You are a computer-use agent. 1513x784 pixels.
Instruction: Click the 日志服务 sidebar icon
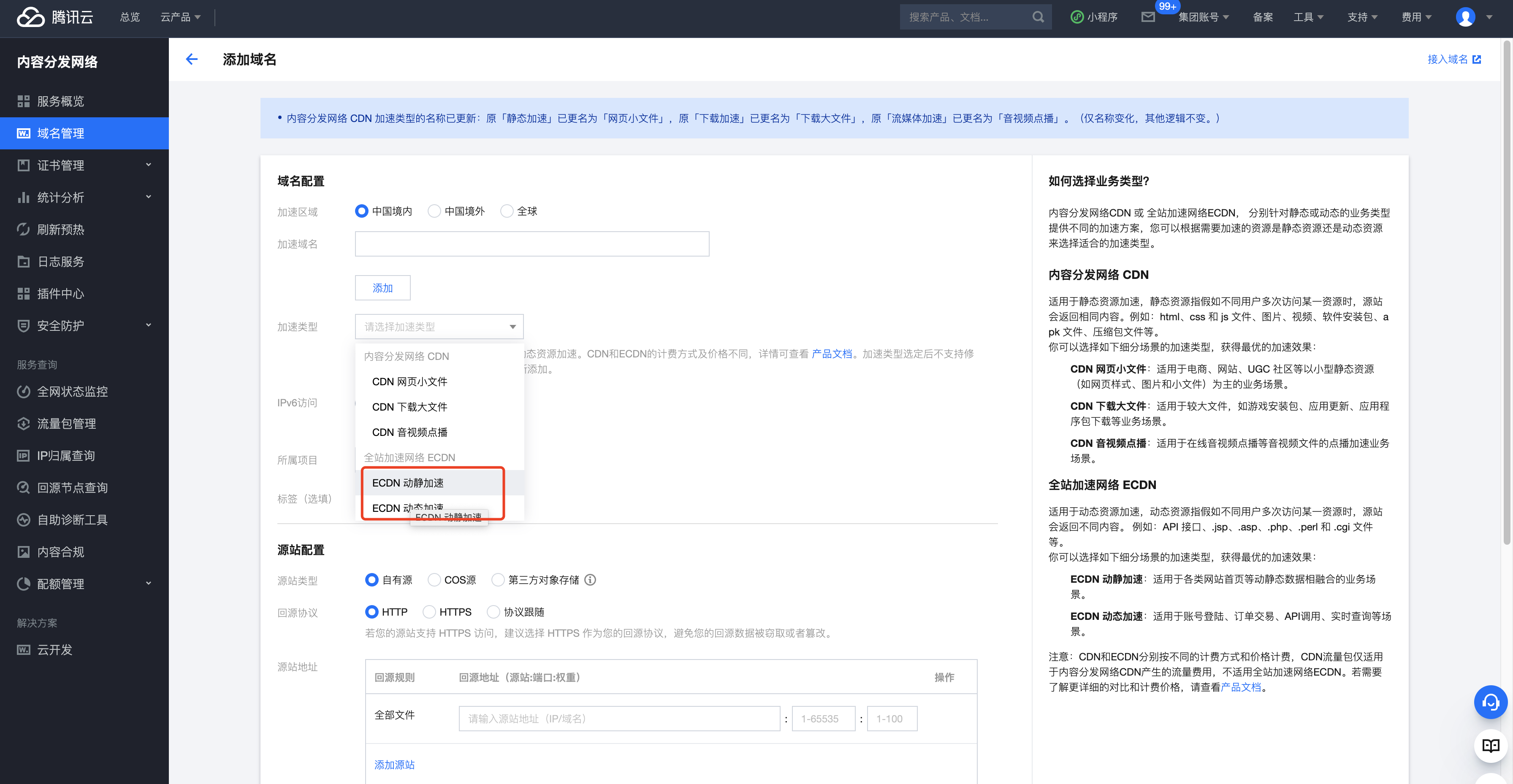24,261
